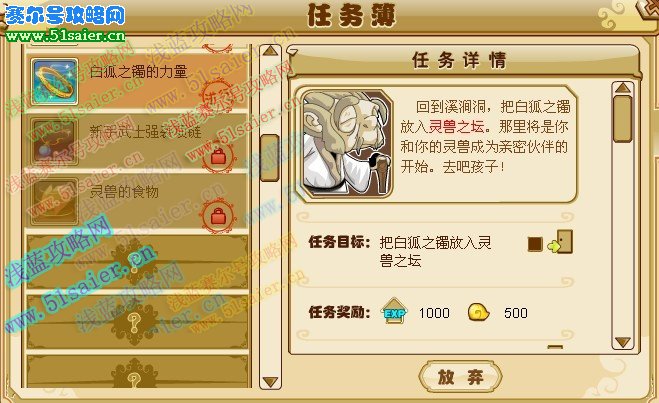The image size is (659, 403).
Task: Click quest detail scrollbar up arrow
Action: click(622, 87)
